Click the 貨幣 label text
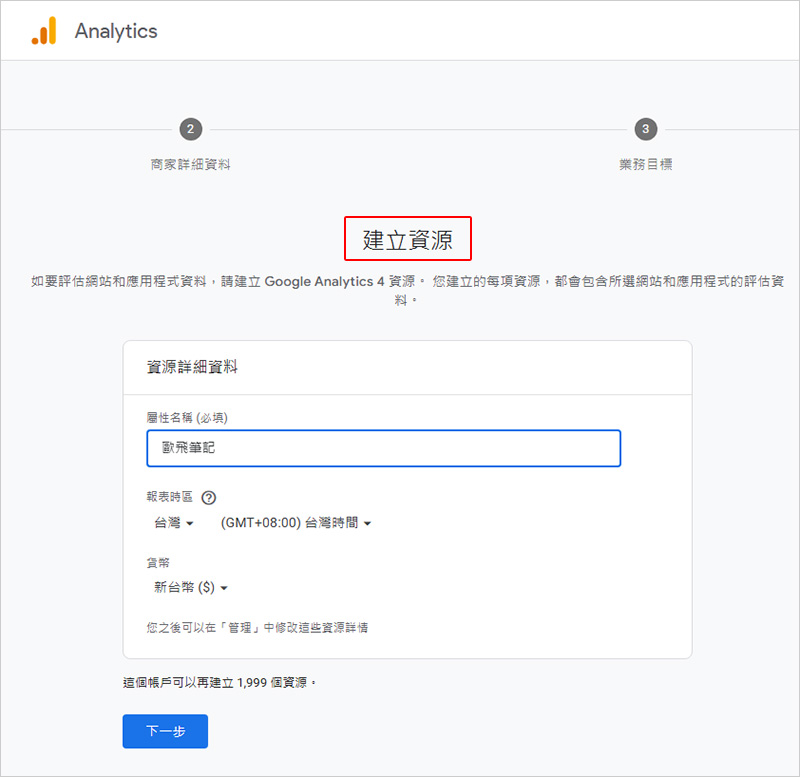Viewport: 800px width, 777px height. (x=158, y=563)
